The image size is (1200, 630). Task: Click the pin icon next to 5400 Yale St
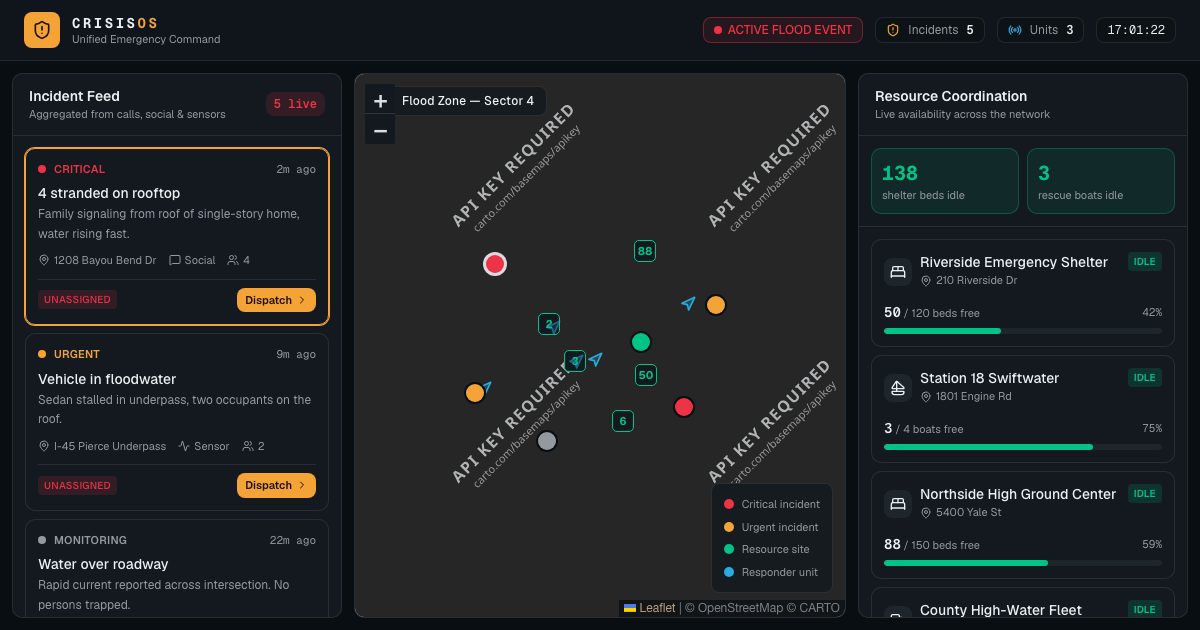point(926,513)
